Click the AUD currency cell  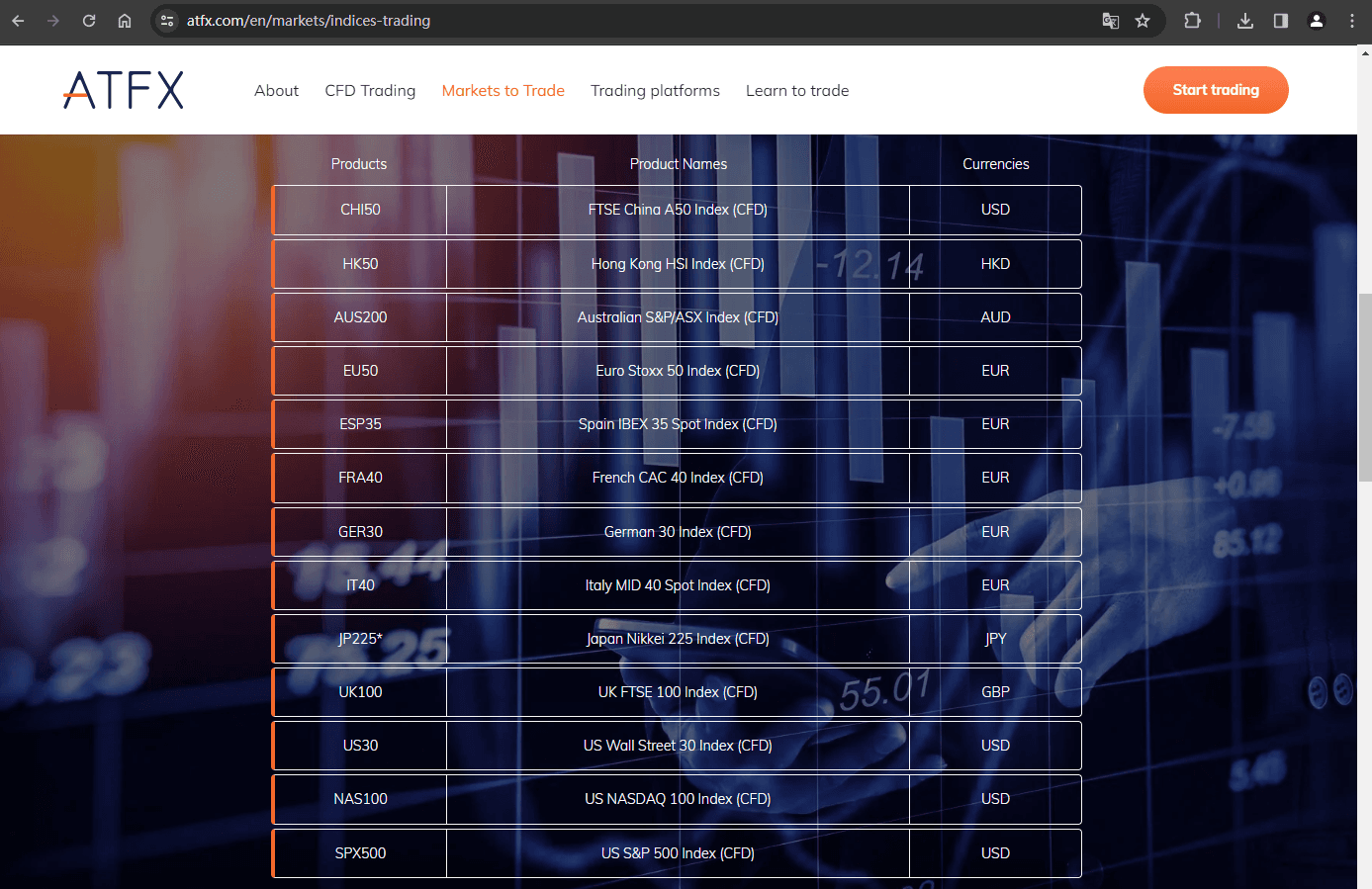pyautogui.click(x=995, y=317)
